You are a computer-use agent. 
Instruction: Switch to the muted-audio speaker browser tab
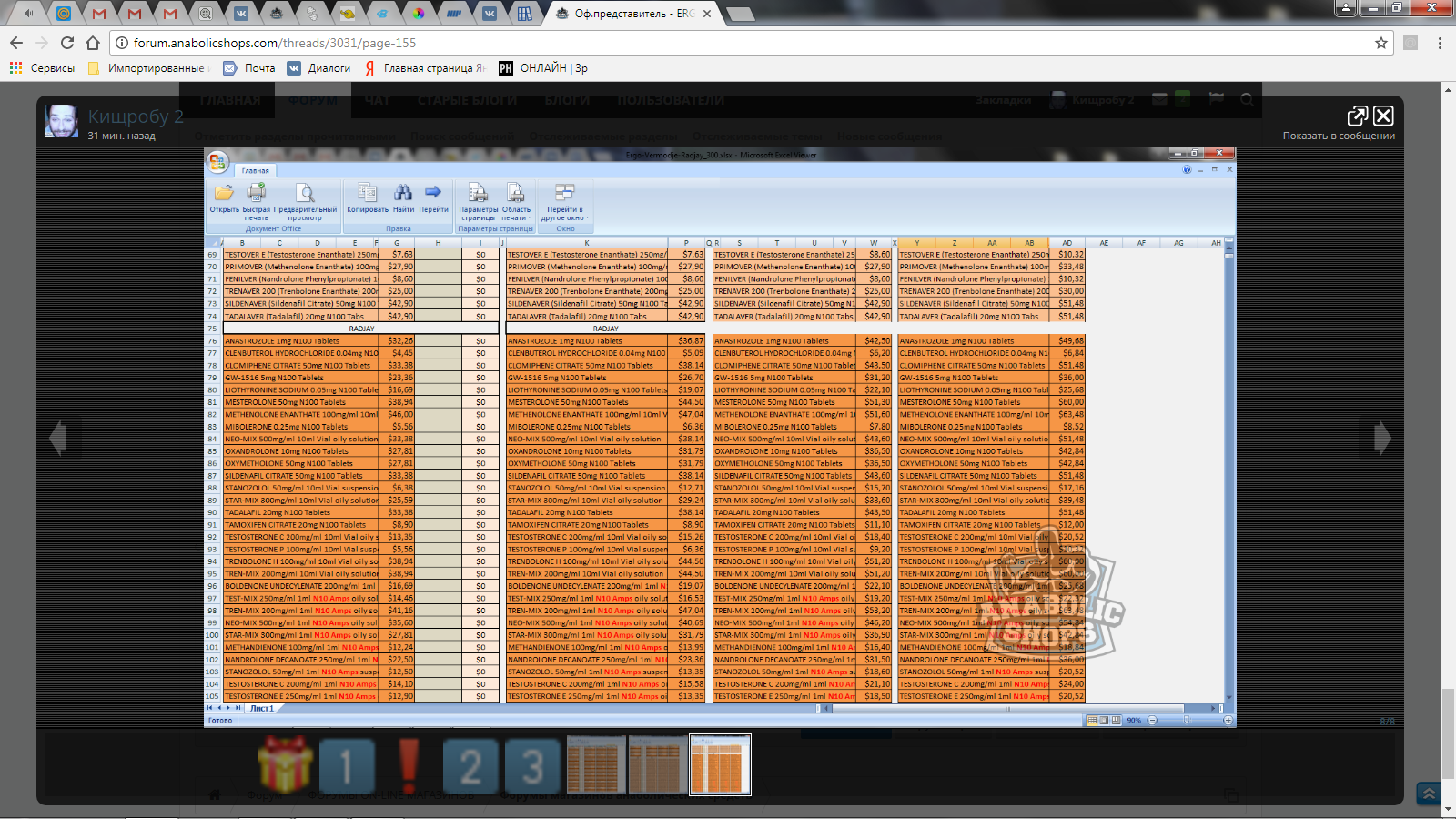pos(29,13)
